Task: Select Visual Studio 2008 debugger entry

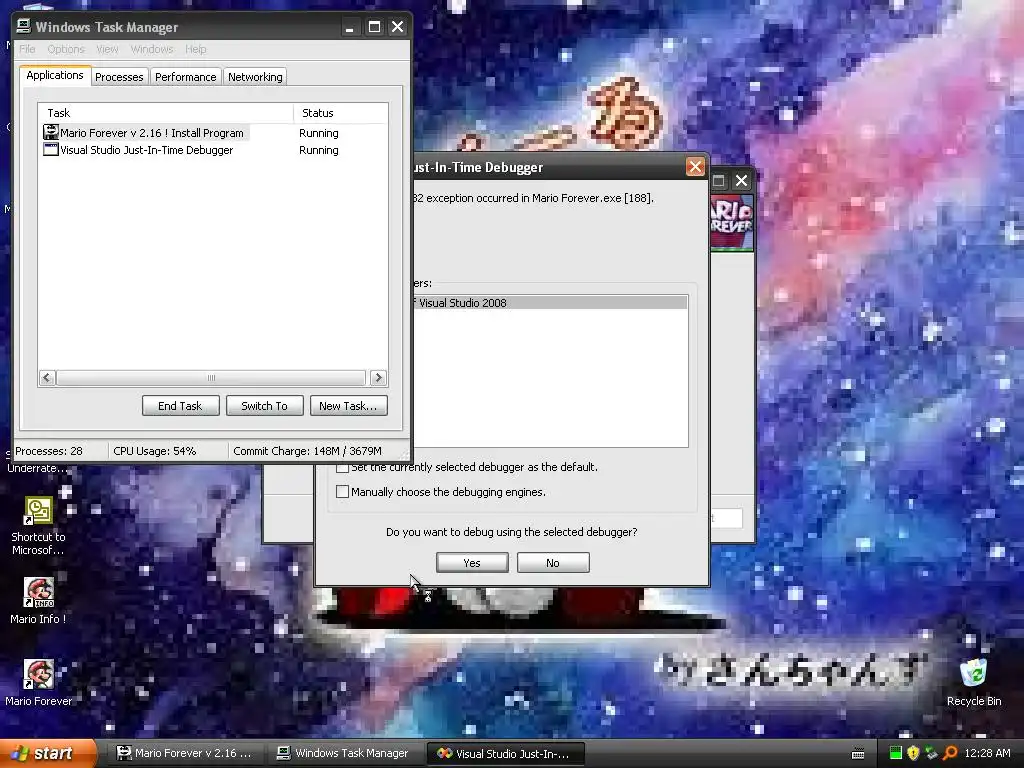Action: (x=549, y=302)
